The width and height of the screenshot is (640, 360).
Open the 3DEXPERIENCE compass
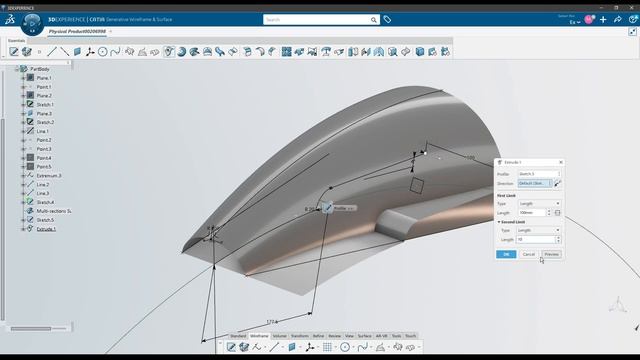32,24
